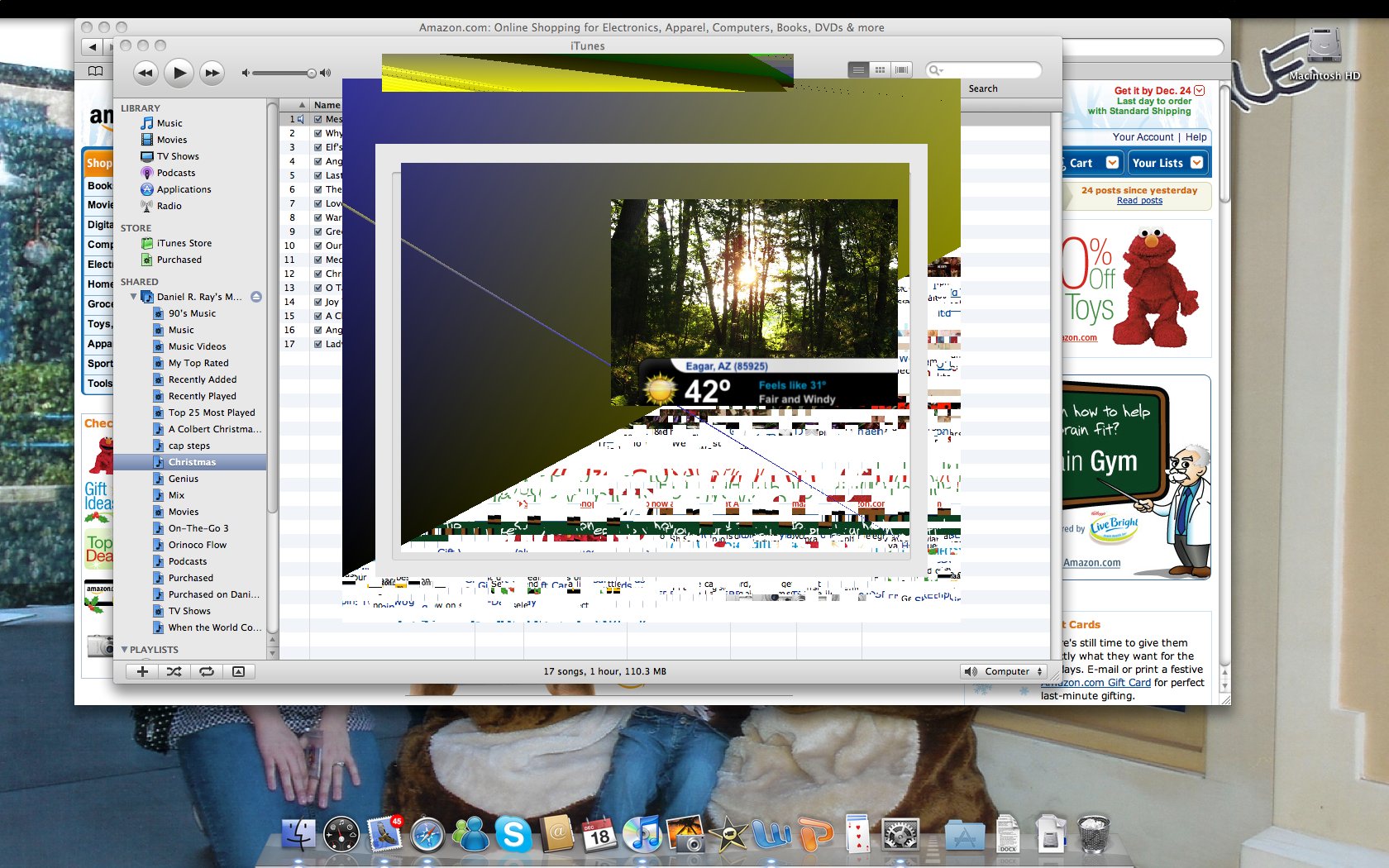Collapse the Playlists section in sidebar
The height and width of the screenshot is (868, 1389).
click(124, 650)
